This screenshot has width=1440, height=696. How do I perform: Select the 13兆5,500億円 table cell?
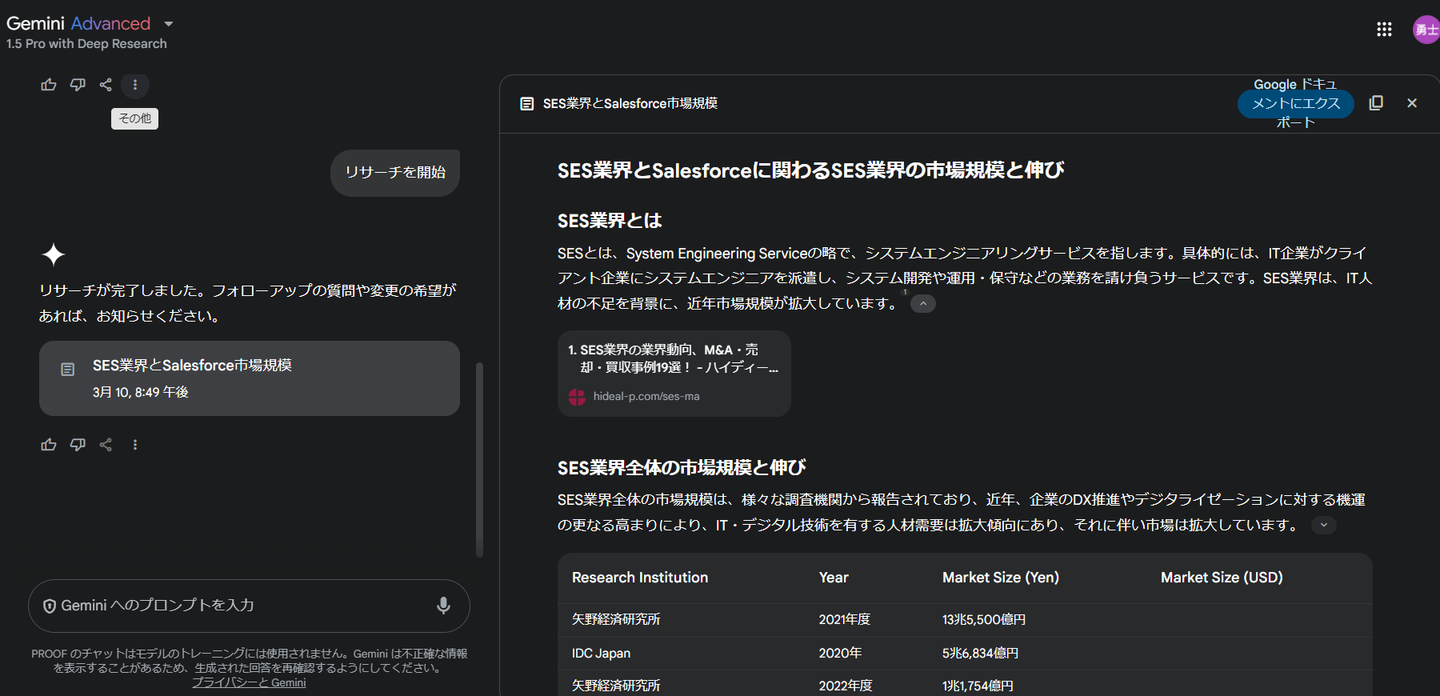[x=984, y=619]
